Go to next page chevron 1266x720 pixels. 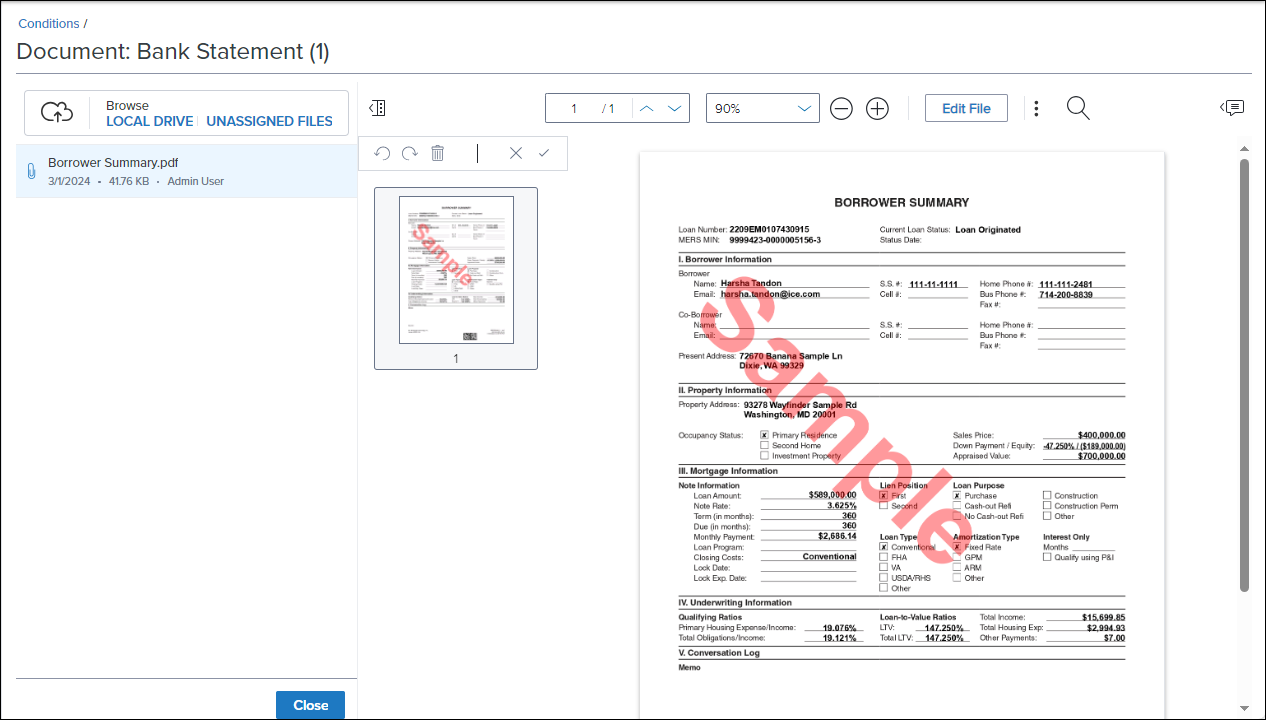tap(675, 108)
